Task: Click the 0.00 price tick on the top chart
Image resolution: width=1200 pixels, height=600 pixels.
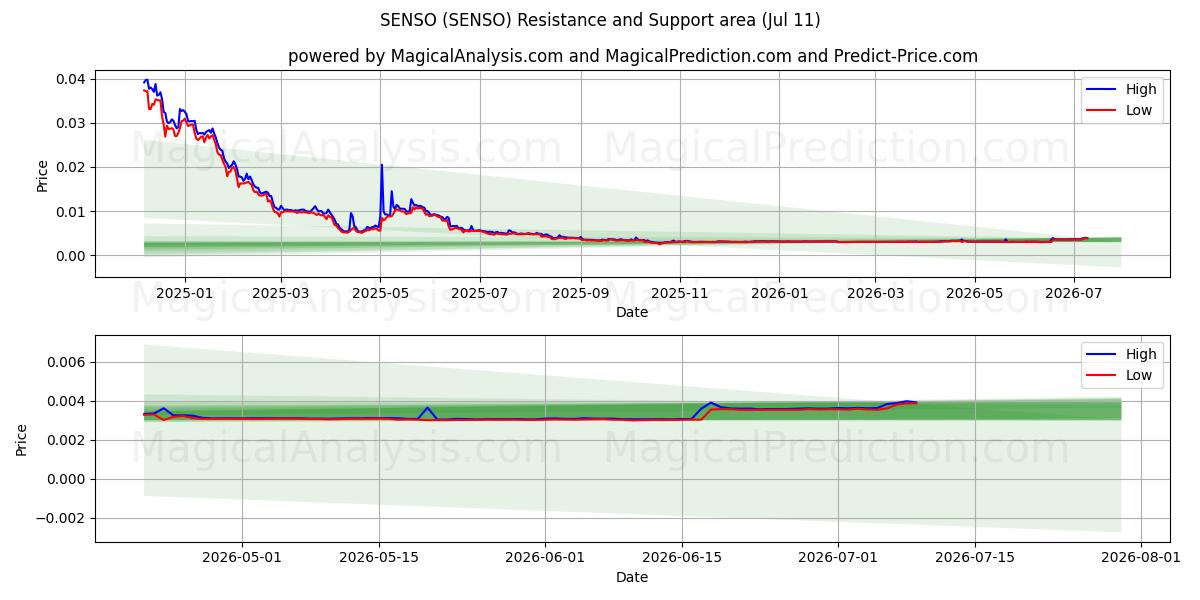Action: [x=73, y=256]
